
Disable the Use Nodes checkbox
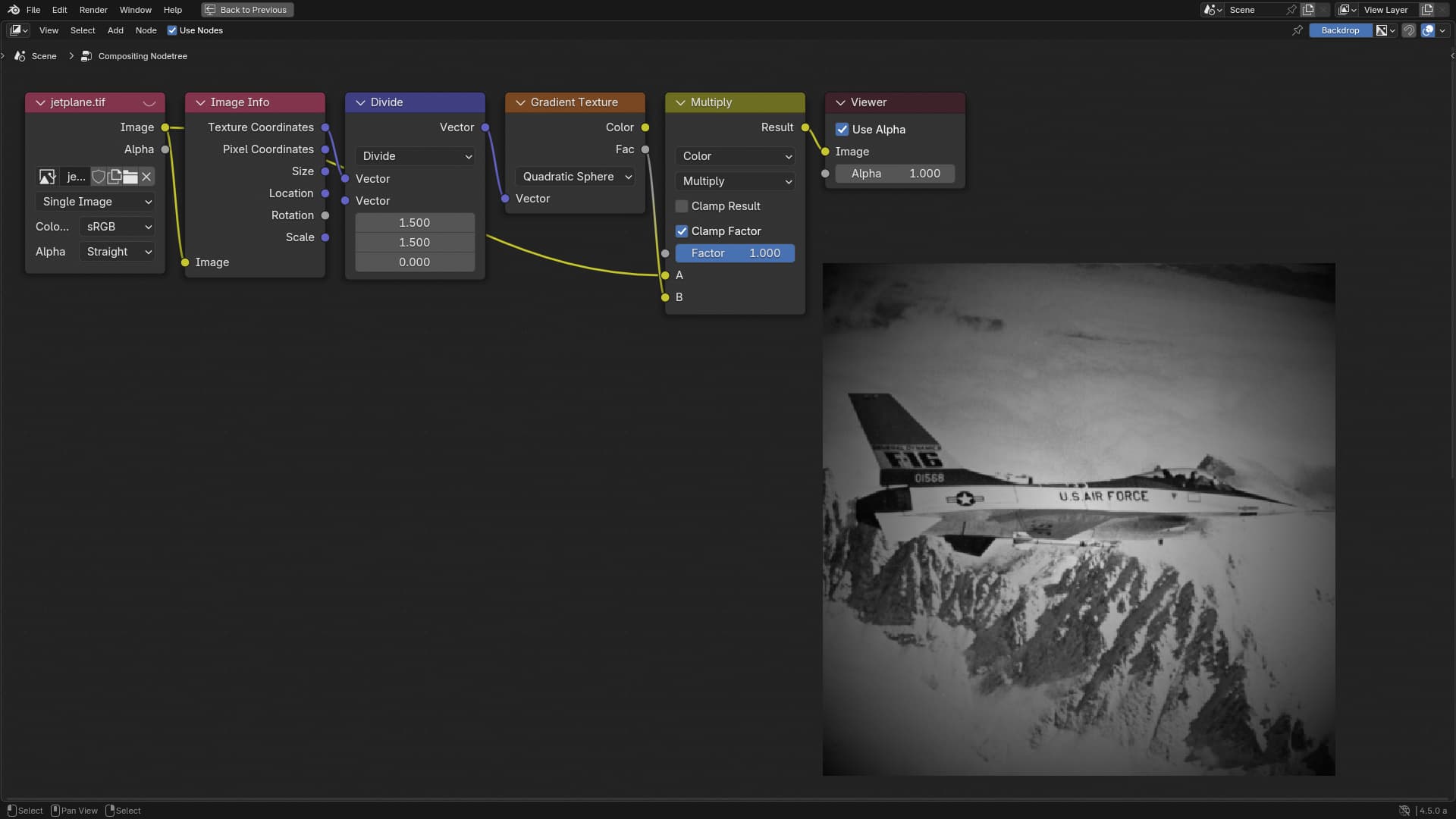[x=172, y=30]
